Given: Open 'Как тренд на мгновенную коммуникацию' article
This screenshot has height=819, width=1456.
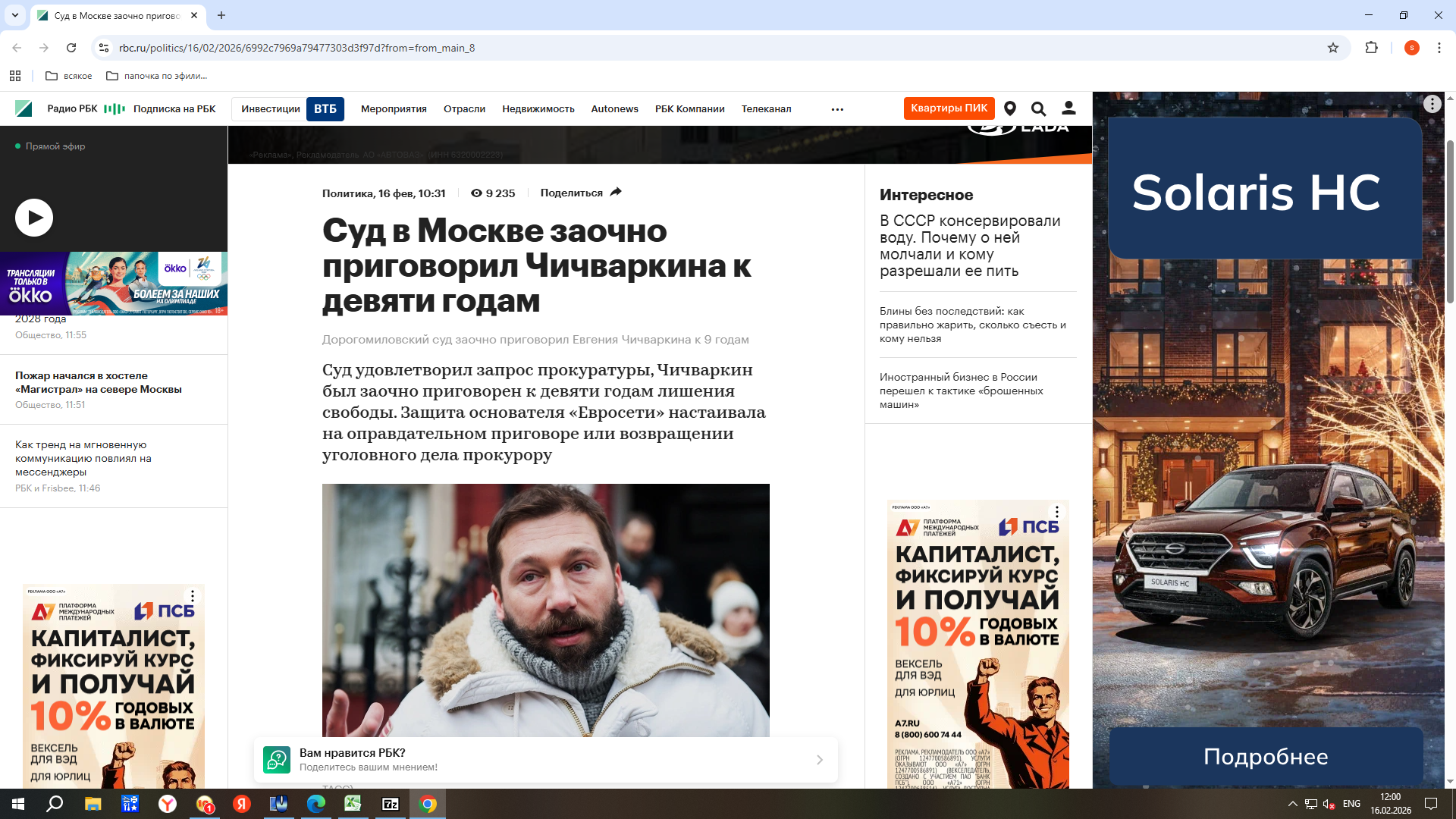Looking at the screenshot, I should pyautogui.click(x=83, y=458).
